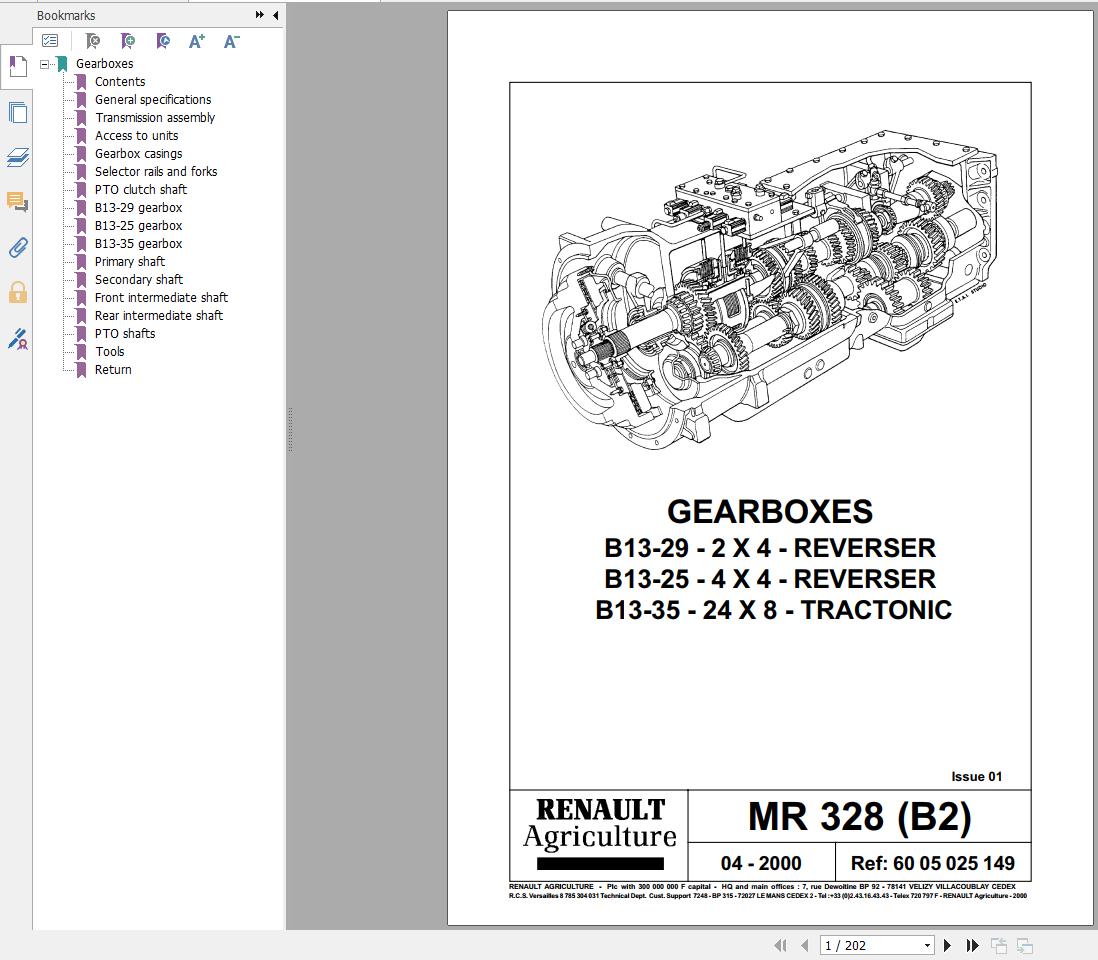
Task: Open the Security lock panel
Action: pos(17,292)
